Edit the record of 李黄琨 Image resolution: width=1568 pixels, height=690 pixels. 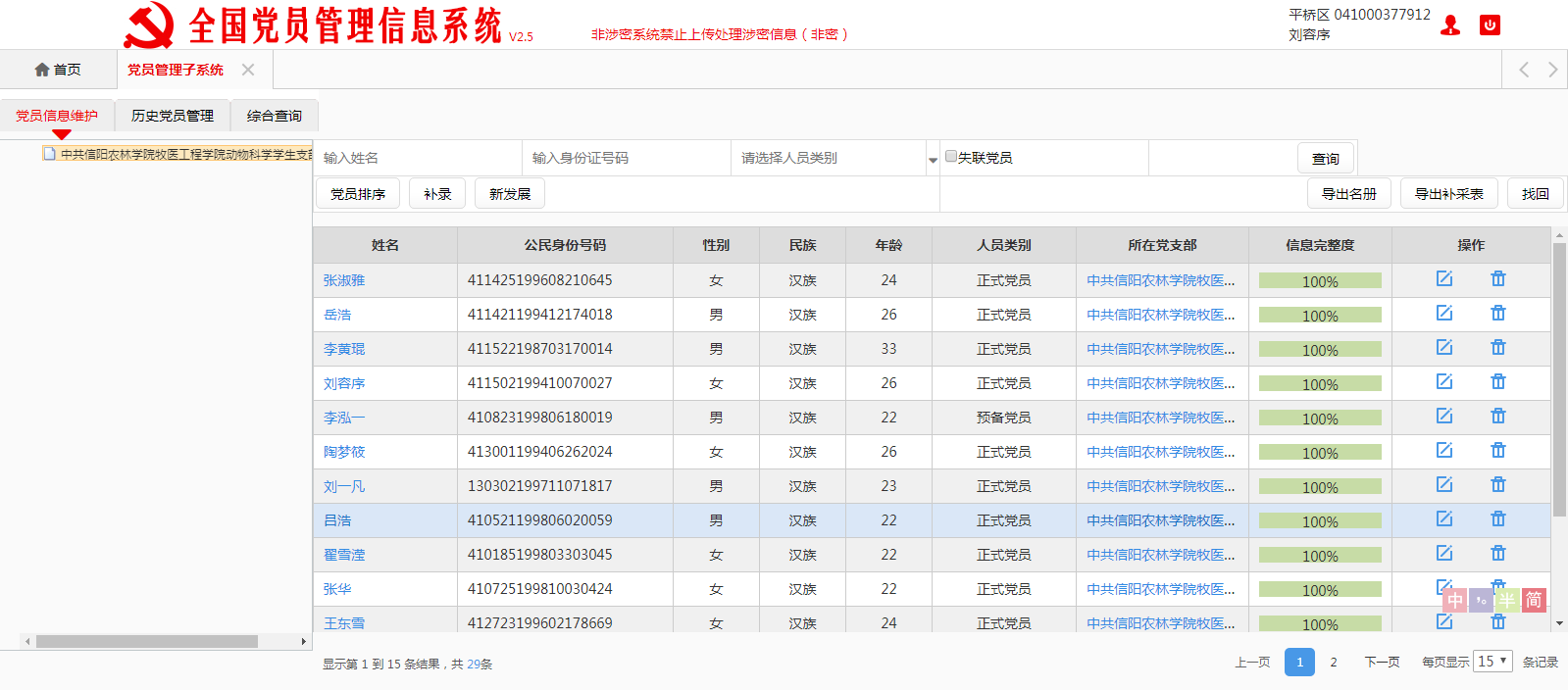pos(1444,347)
